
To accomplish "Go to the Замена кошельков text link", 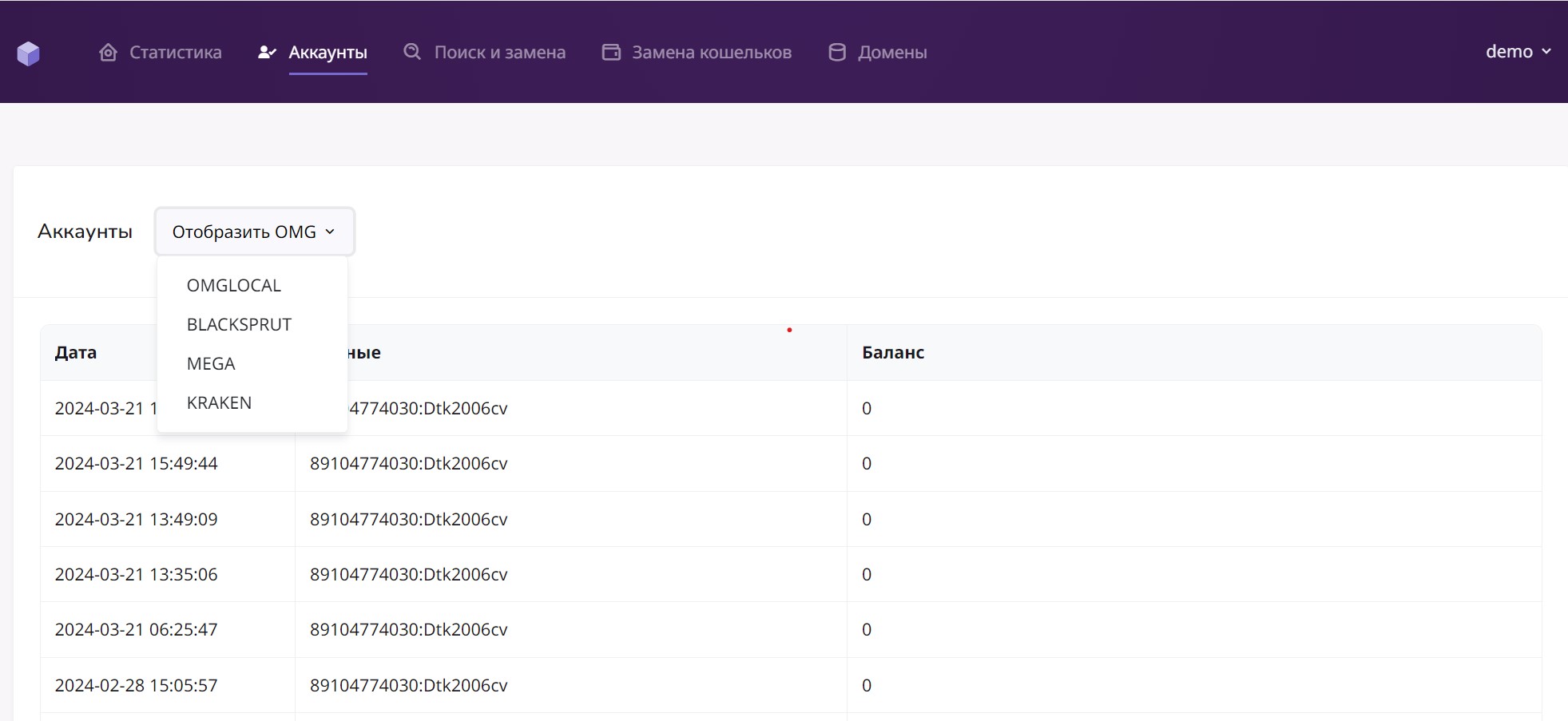I will (x=711, y=53).
